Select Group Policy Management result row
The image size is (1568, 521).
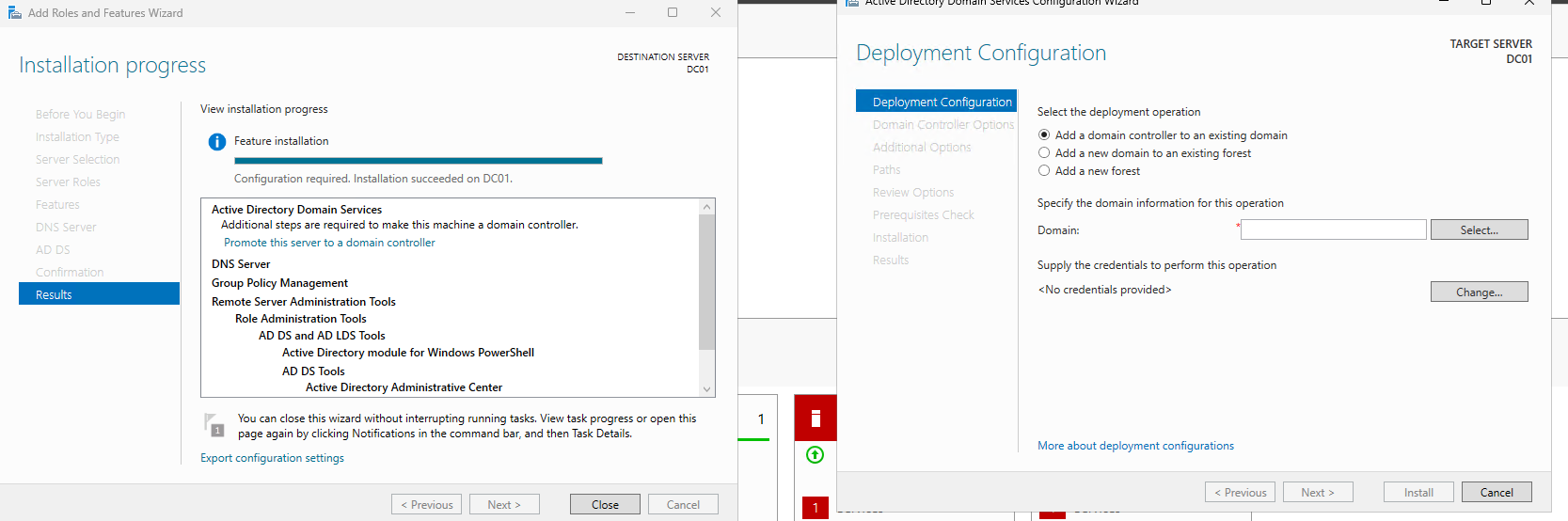tap(279, 283)
